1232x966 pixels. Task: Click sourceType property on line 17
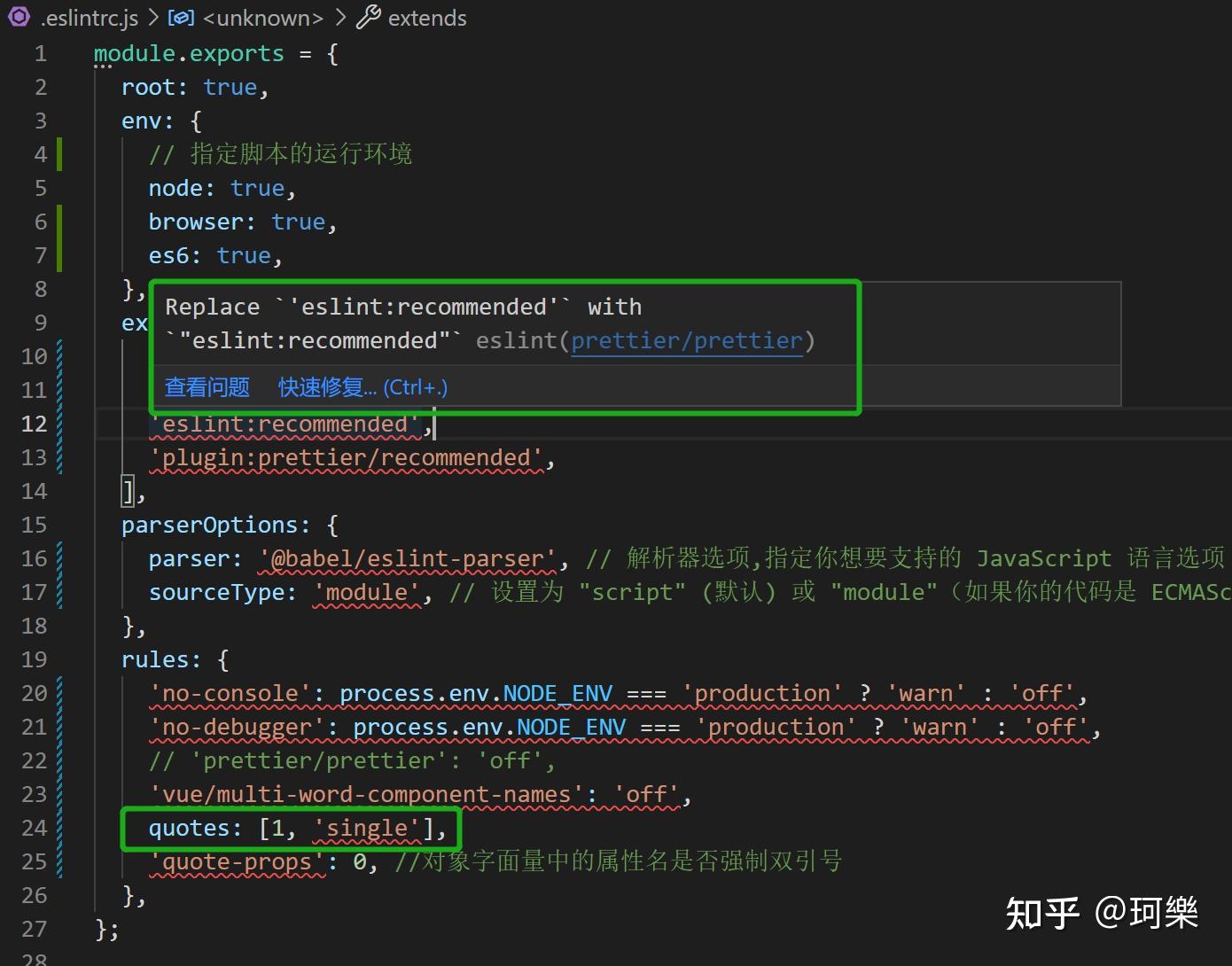(x=215, y=593)
